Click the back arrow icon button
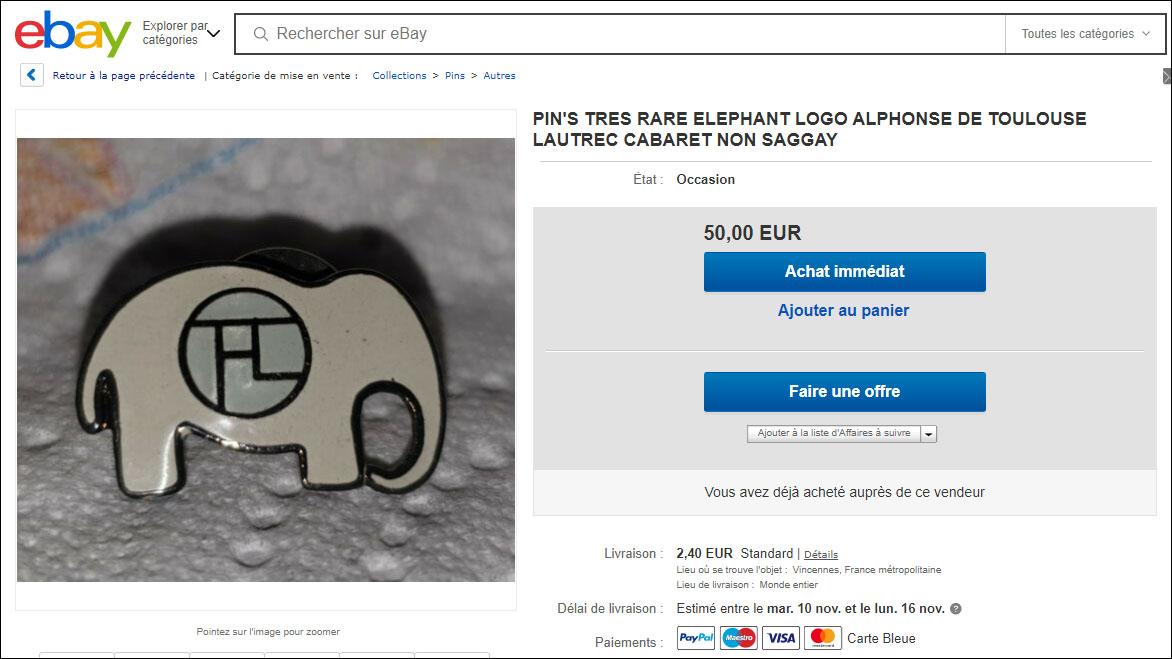 31,75
